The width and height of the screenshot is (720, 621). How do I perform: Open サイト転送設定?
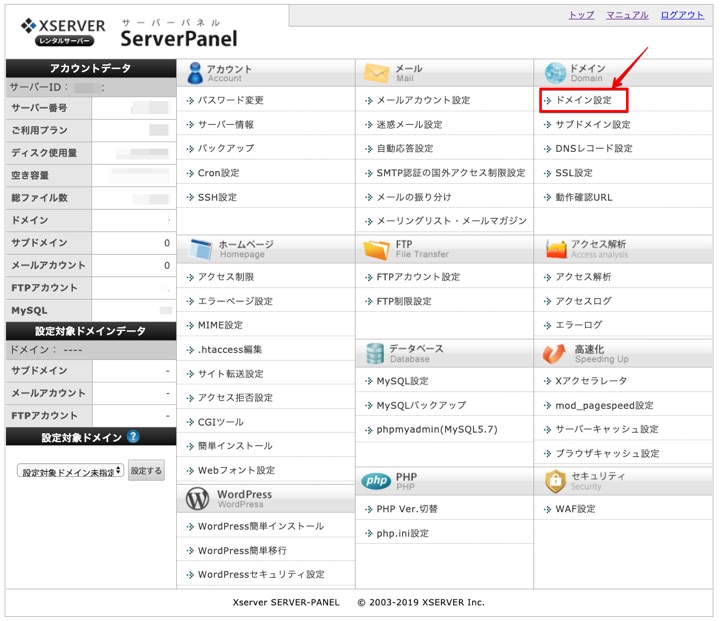[x=231, y=374]
